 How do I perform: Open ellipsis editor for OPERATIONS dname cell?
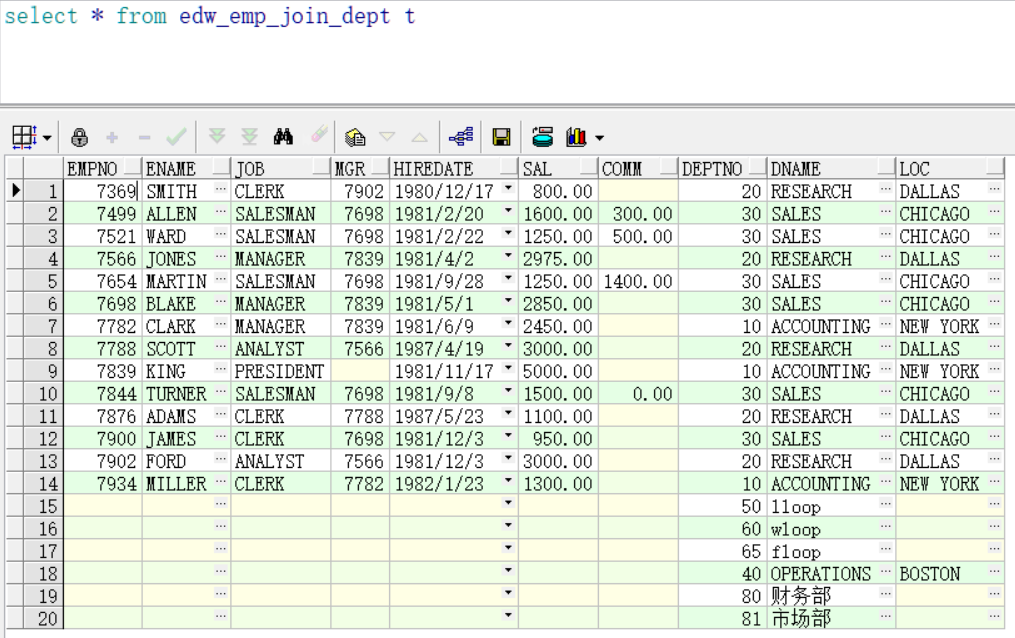pos(886,571)
